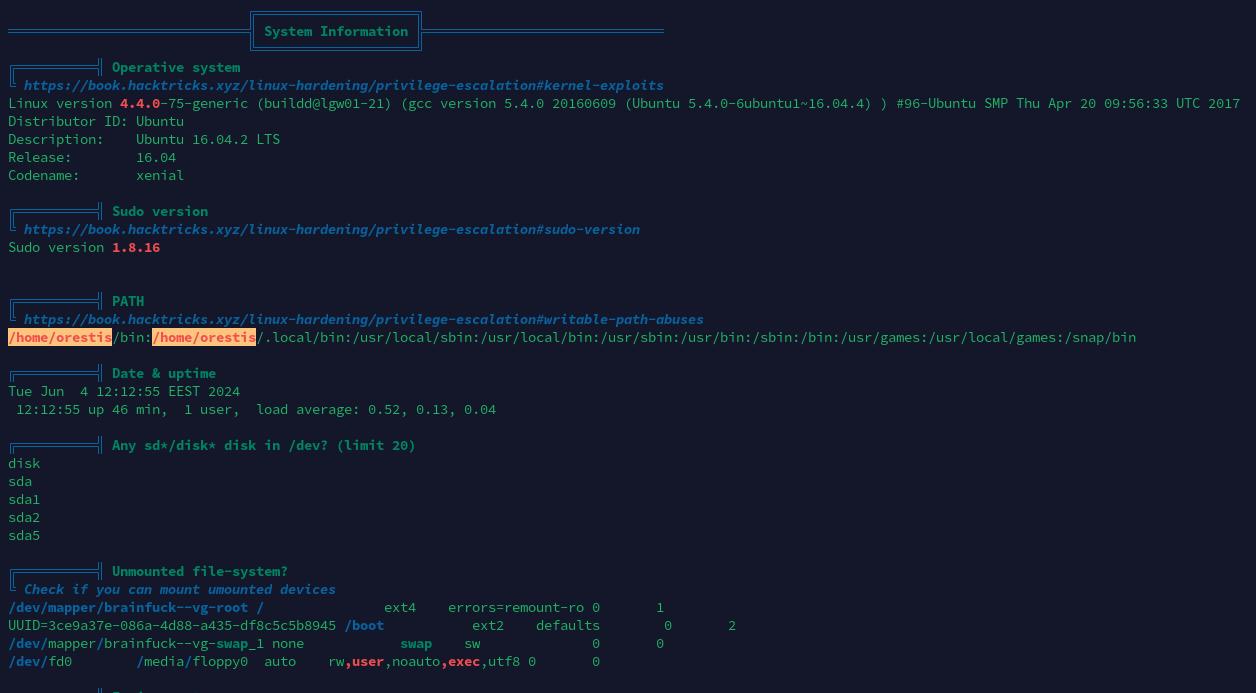This screenshot has height=693, width=1256.
Task: Click the /boot mount point
Action: coord(364,625)
